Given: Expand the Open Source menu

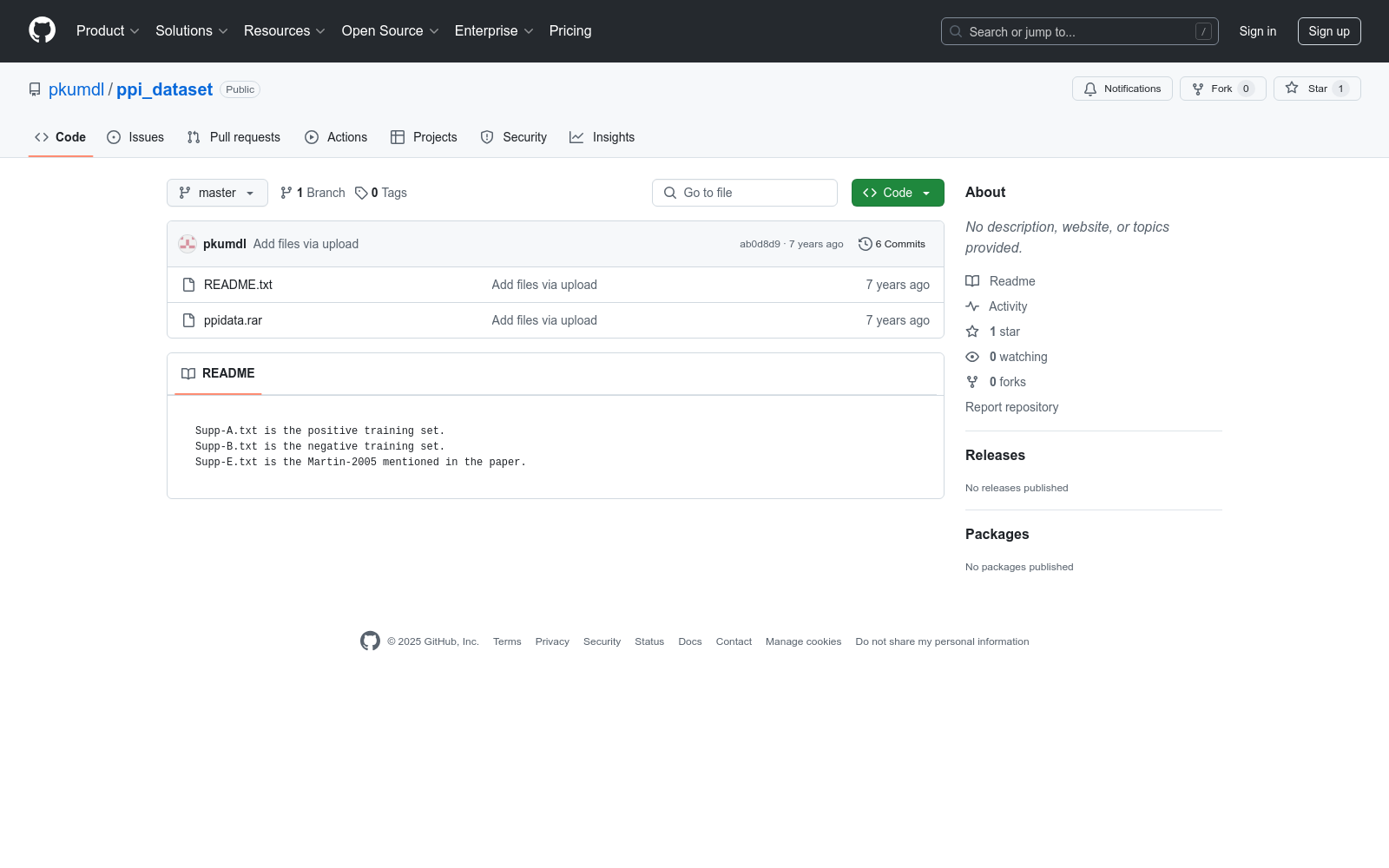Looking at the screenshot, I should click(x=391, y=31).
